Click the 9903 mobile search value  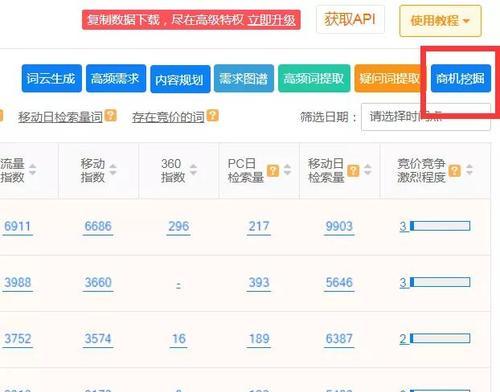(x=339, y=226)
